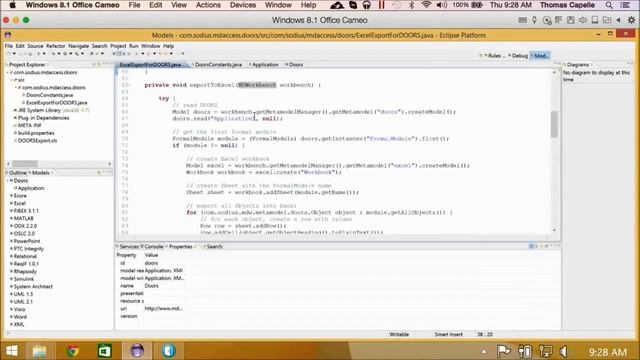Screen dimensions: 640x360
Task: Open macOS Notification Center icon
Action: [624, 5]
